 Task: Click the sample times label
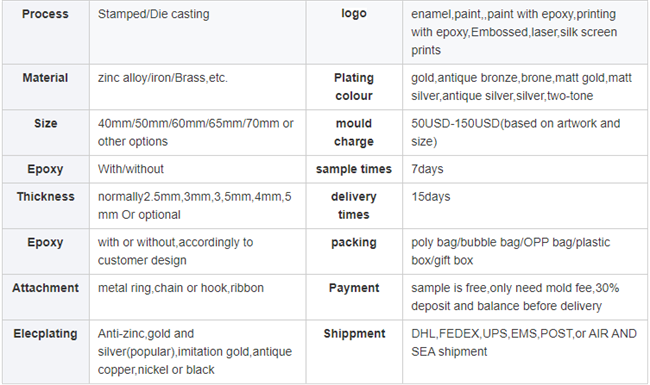click(x=354, y=169)
